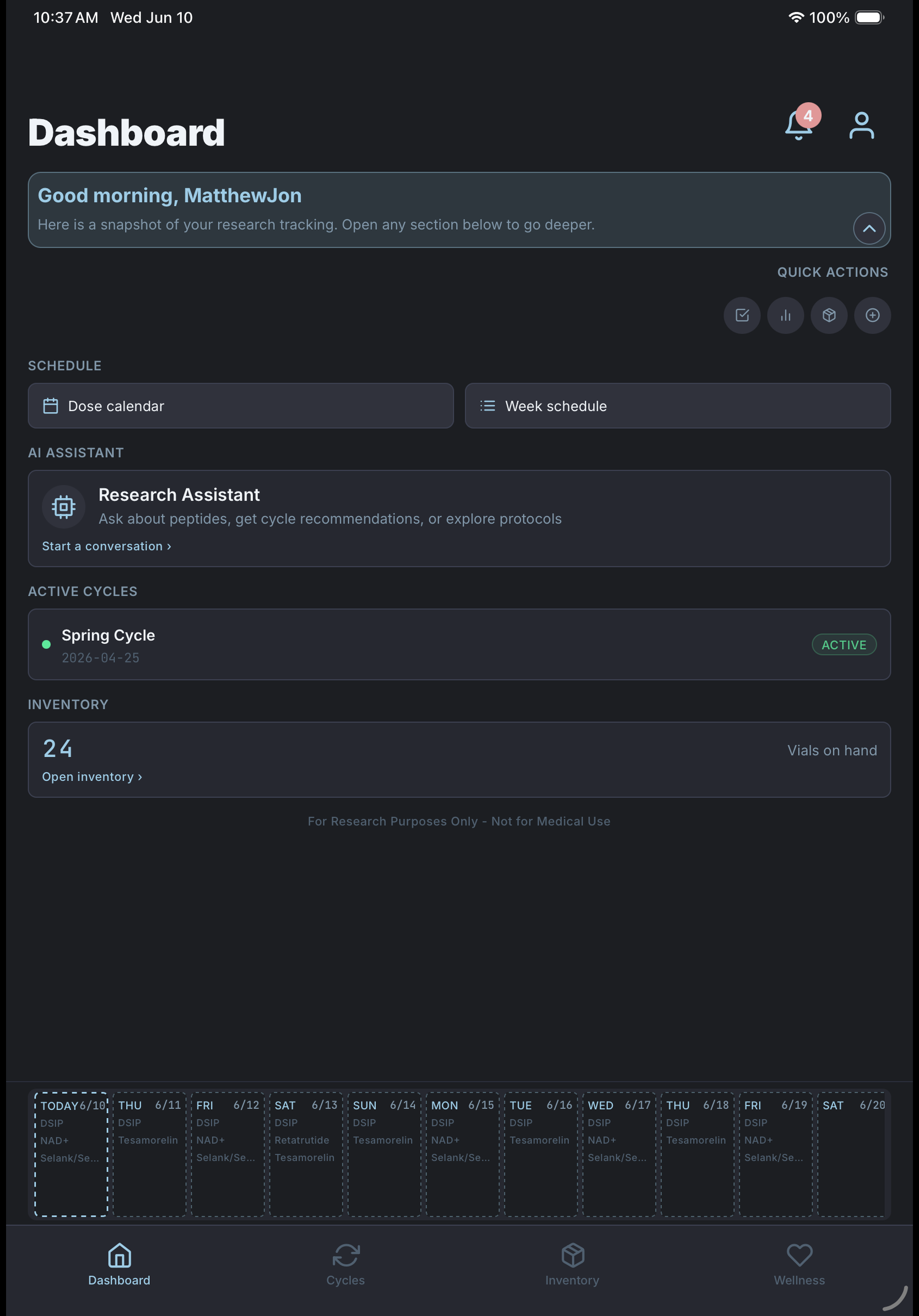Viewport: 919px width, 1316px height.
Task: Click Tesamorelin under SUN 6/14
Action: coord(383,1140)
